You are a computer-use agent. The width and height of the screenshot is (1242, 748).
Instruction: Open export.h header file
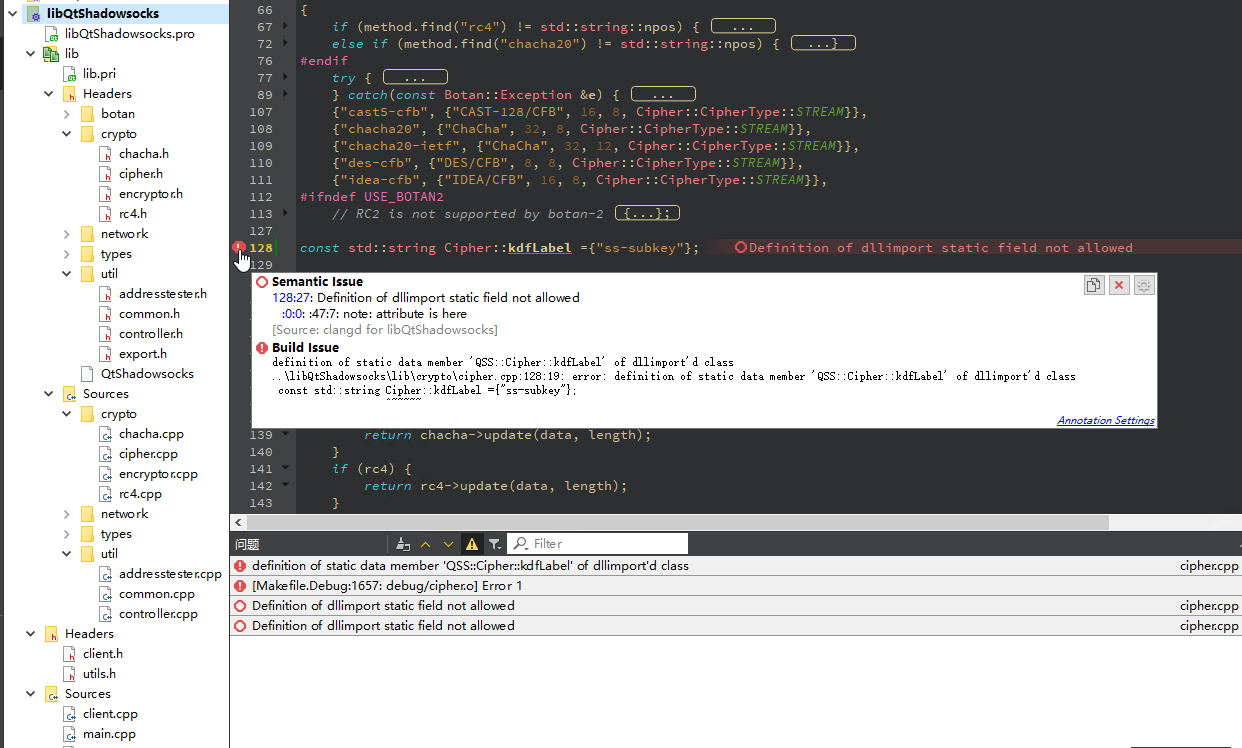coord(142,354)
